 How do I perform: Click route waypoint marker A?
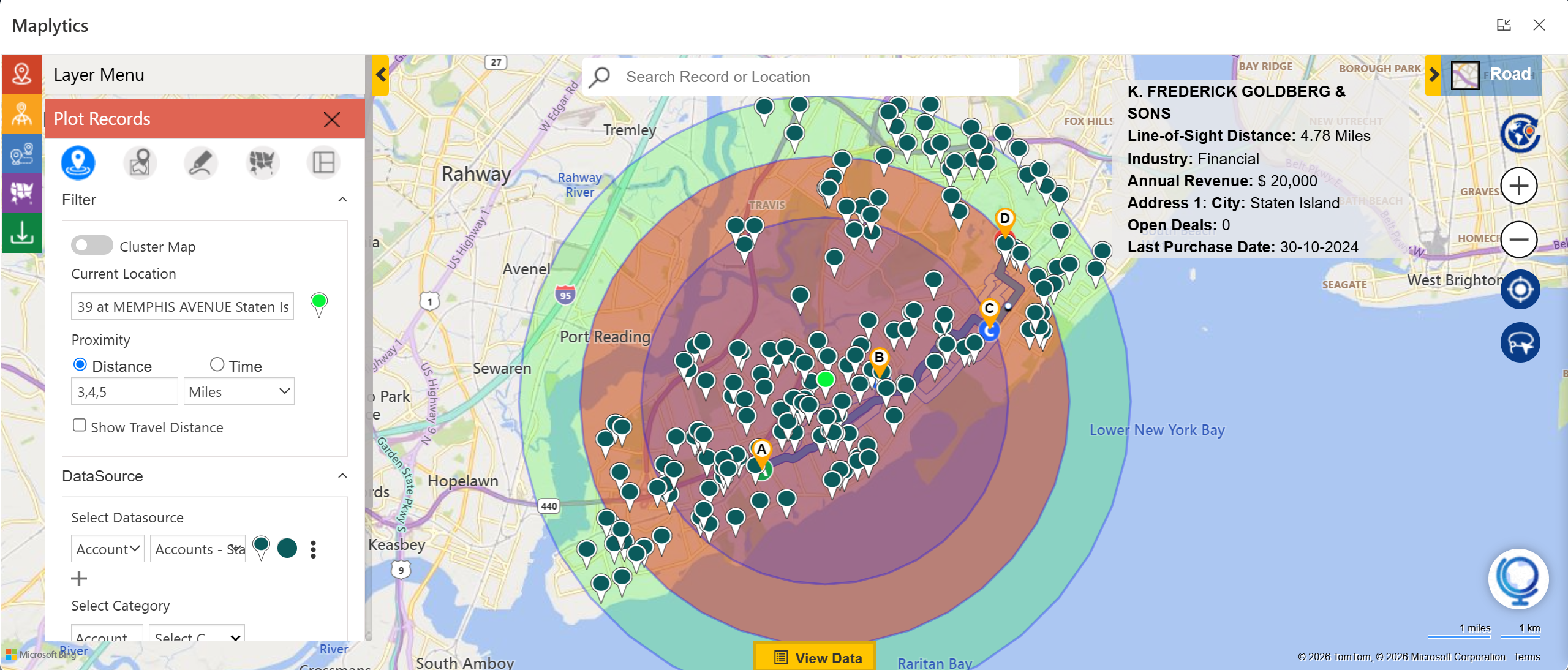[x=761, y=451]
